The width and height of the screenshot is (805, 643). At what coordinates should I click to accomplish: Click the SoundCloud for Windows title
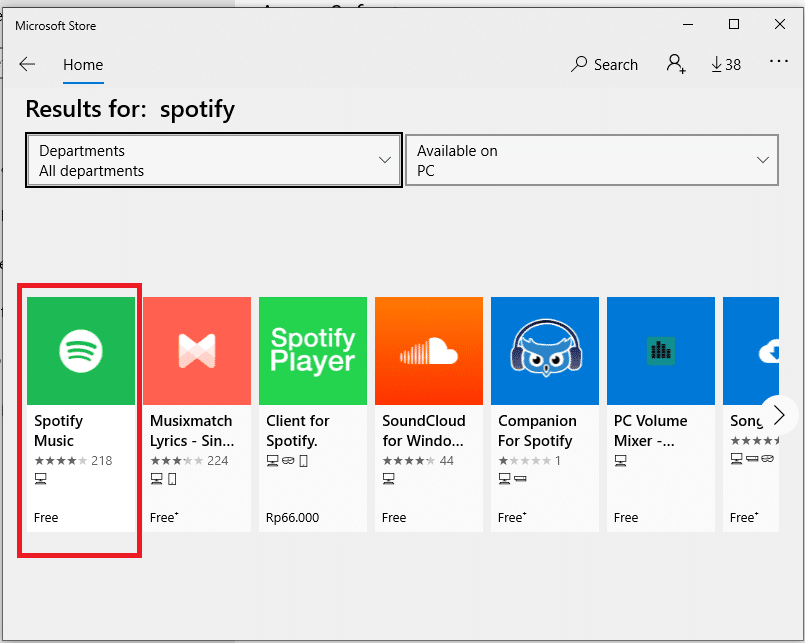click(424, 431)
